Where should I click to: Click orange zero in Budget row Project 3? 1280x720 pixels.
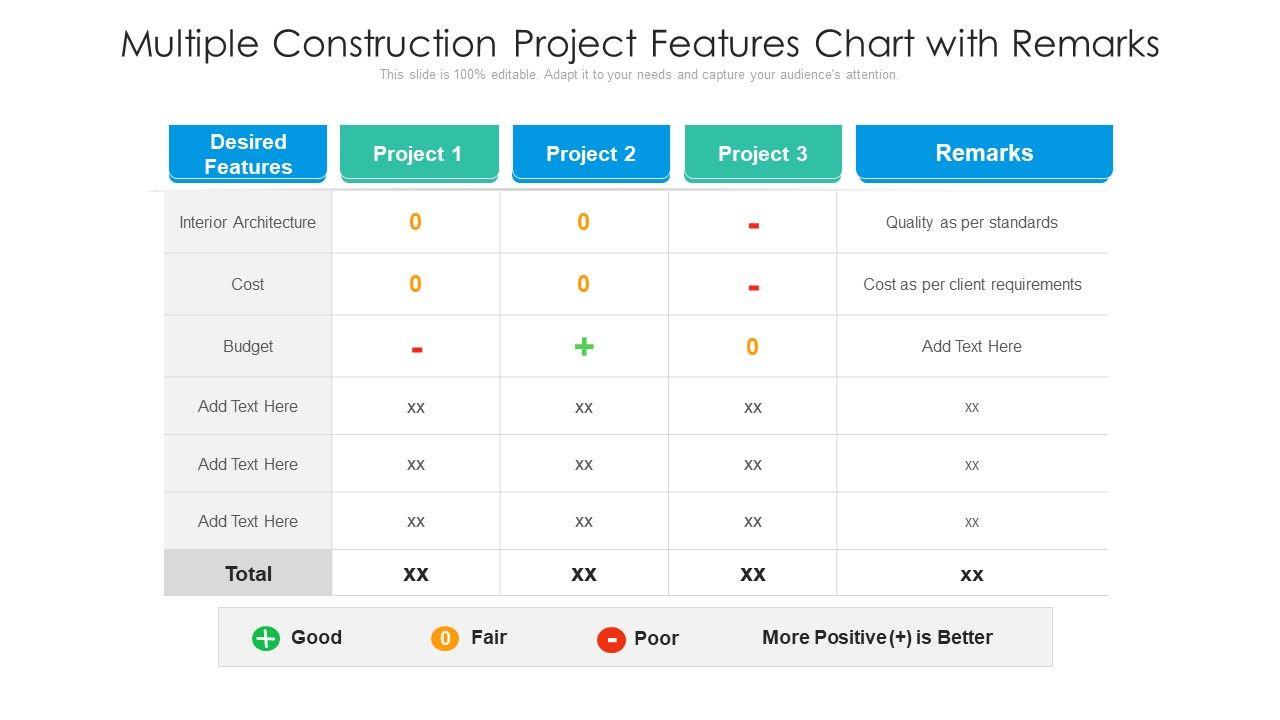tap(752, 347)
